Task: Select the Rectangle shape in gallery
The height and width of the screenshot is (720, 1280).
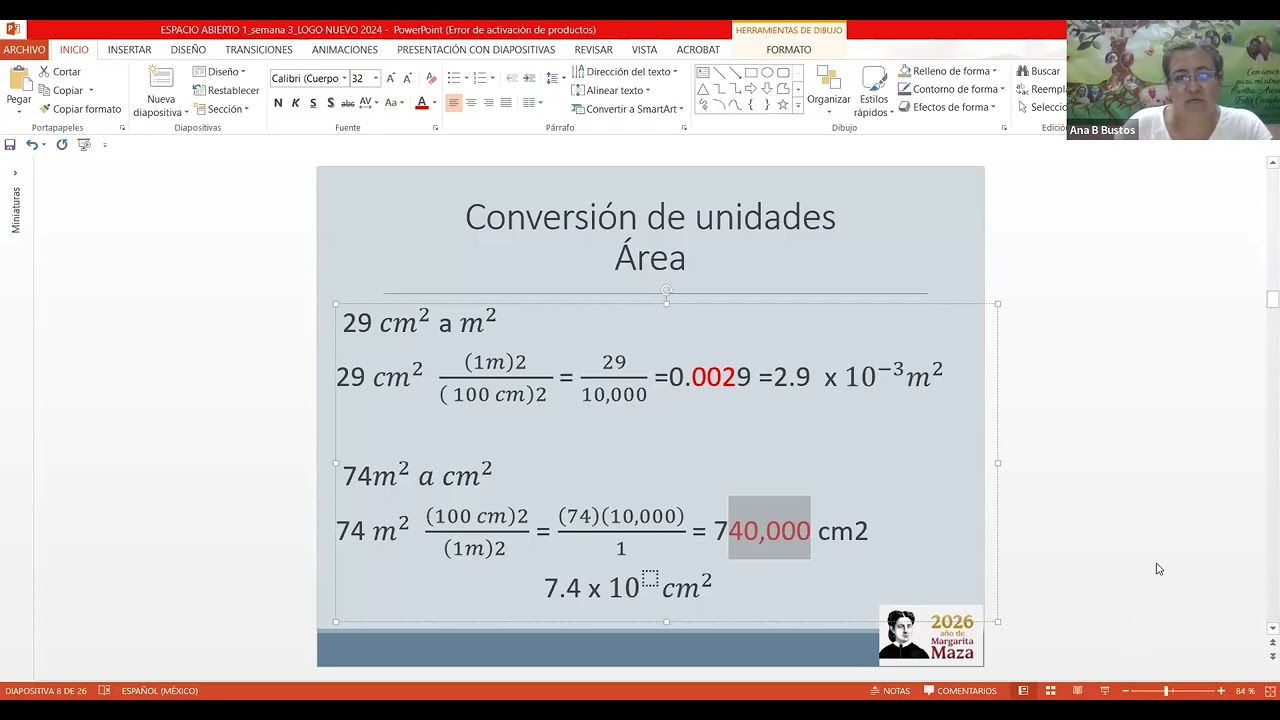Action: pyautogui.click(x=751, y=72)
